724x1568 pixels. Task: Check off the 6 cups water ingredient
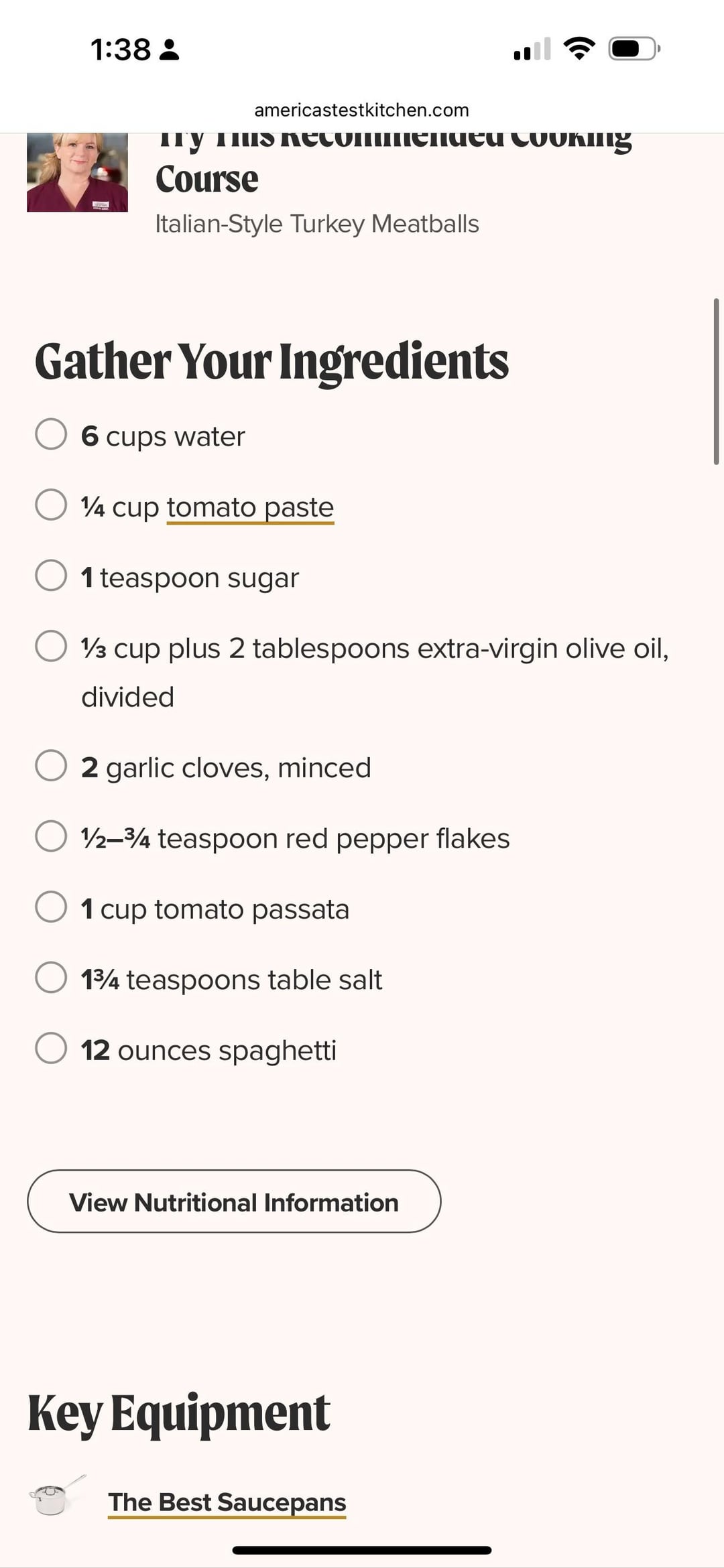pos(51,434)
